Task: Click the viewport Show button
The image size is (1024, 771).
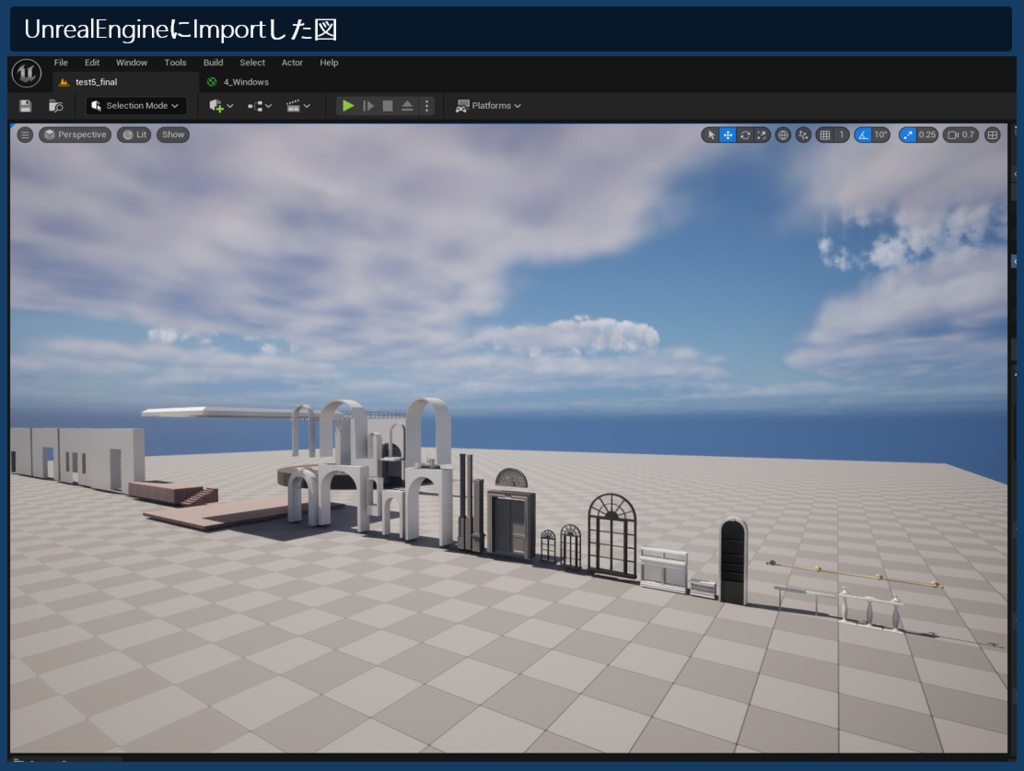Action: click(x=173, y=135)
